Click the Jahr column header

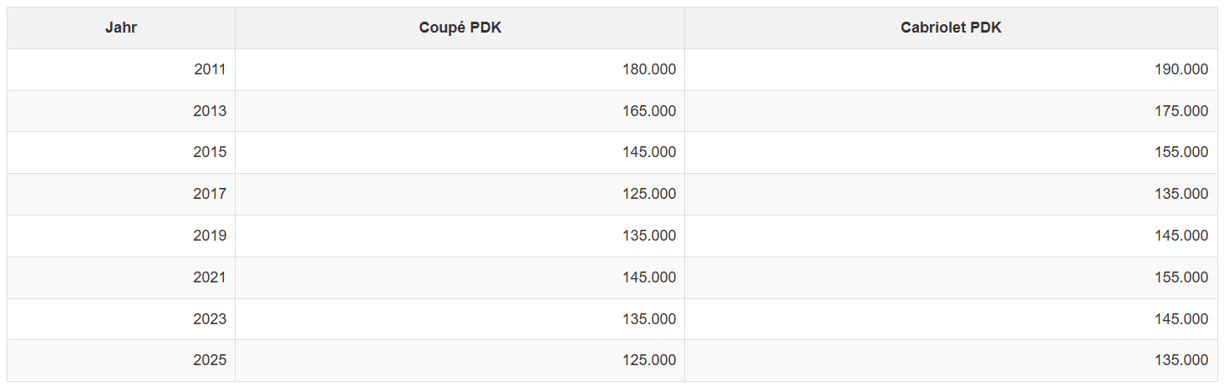(121, 28)
